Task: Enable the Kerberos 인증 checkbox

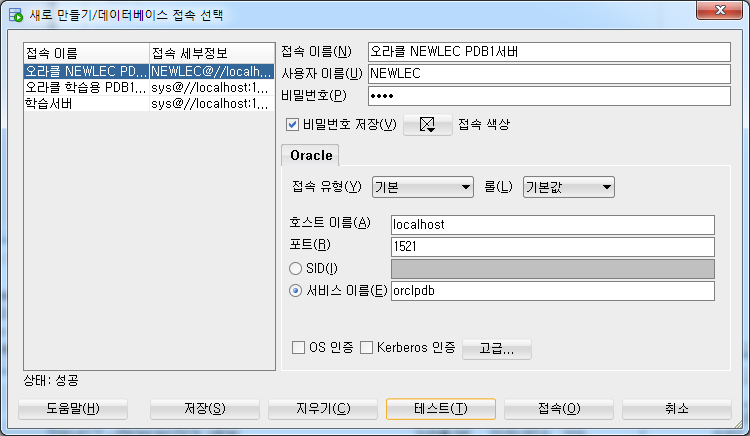Action: pos(366,348)
